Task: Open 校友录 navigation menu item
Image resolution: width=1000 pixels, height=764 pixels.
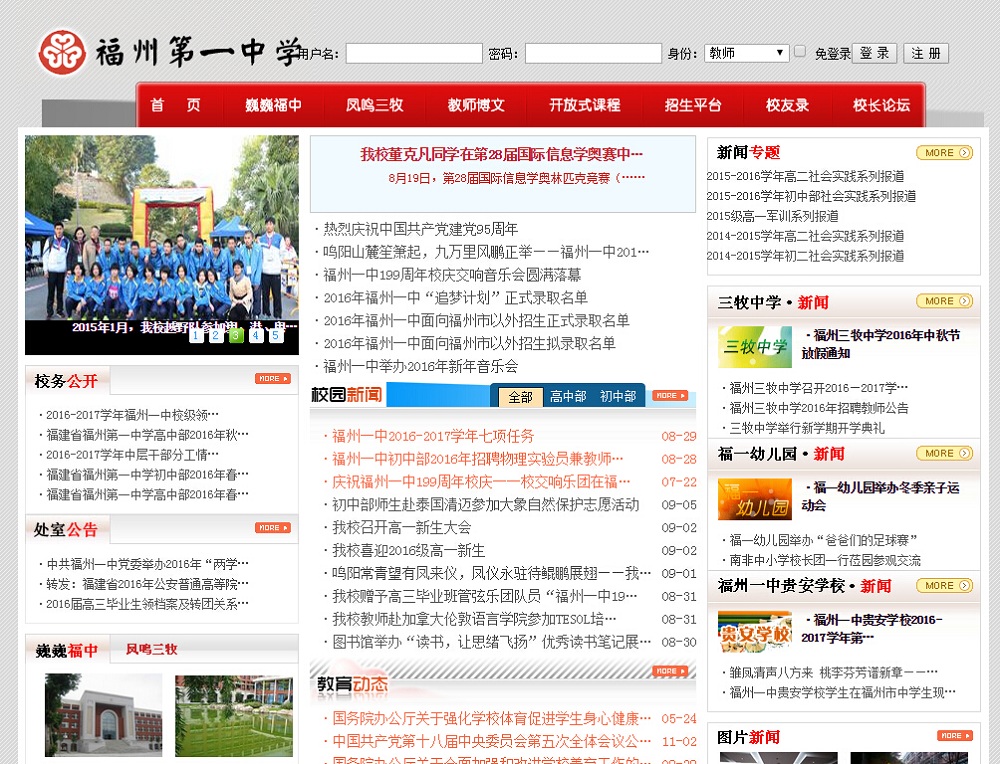Action: 787,105
